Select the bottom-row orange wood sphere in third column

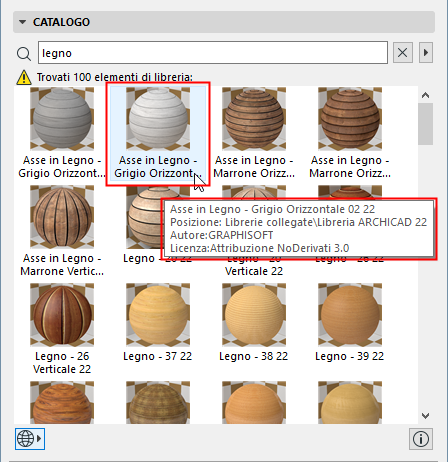click(254, 403)
